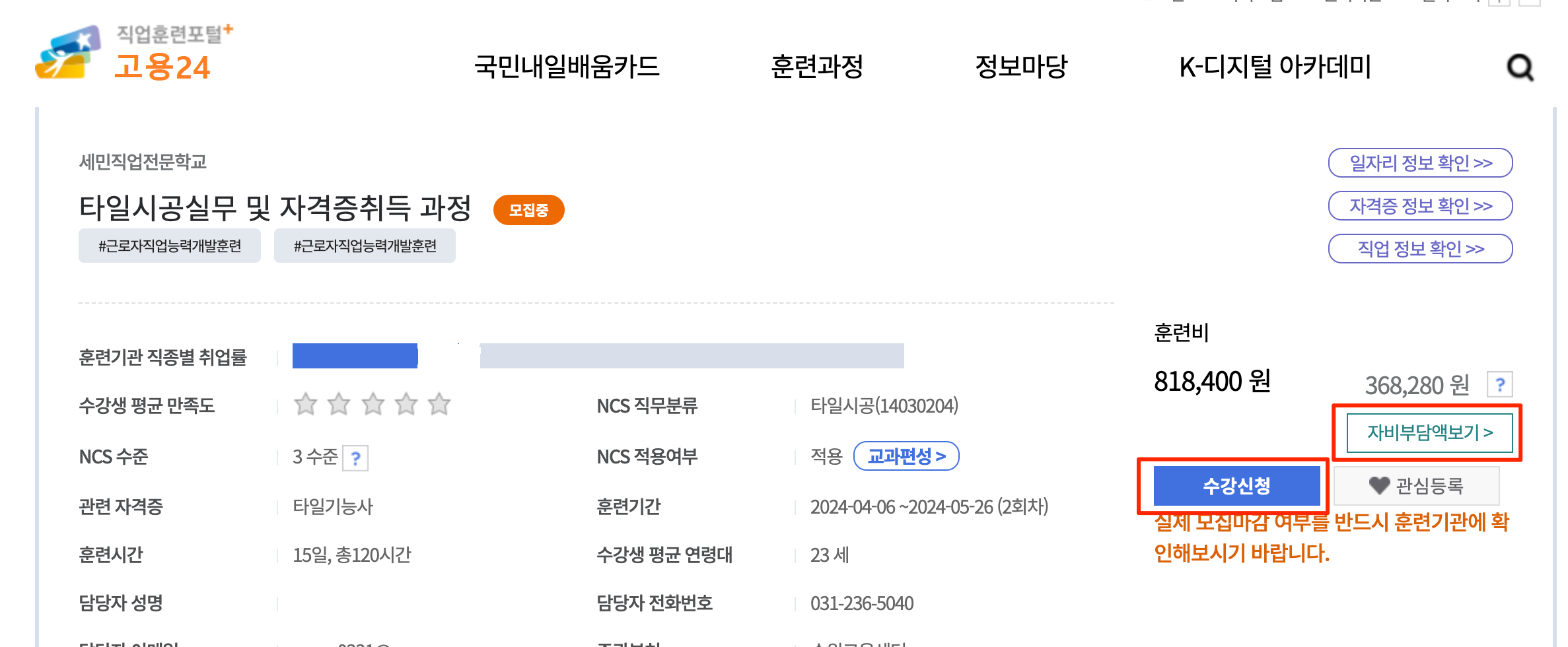The width and height of the screenshot is (1568, 647).
Task: Click 수강신청 button
Action: [x=1236, y=486]
